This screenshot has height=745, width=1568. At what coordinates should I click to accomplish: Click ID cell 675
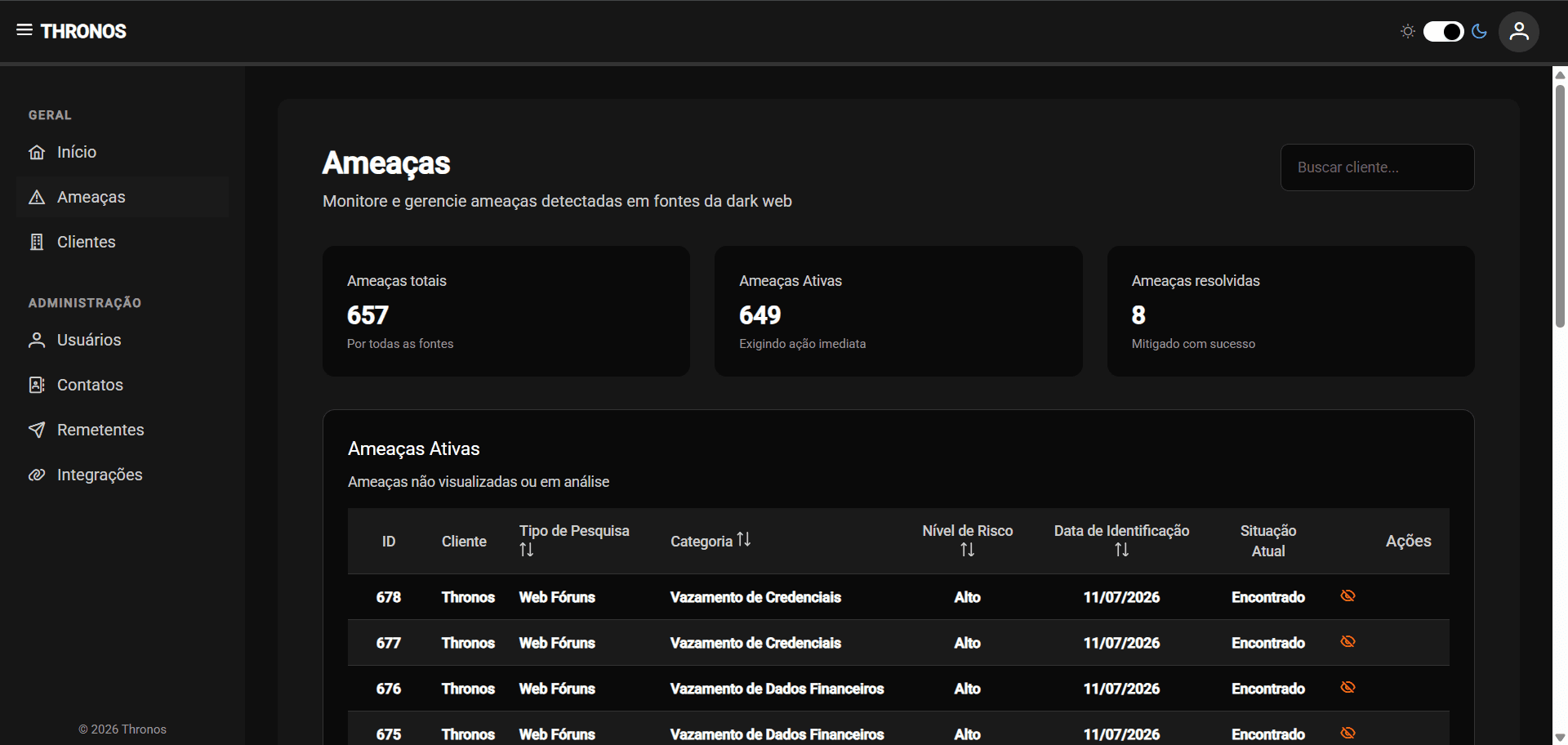389,734
